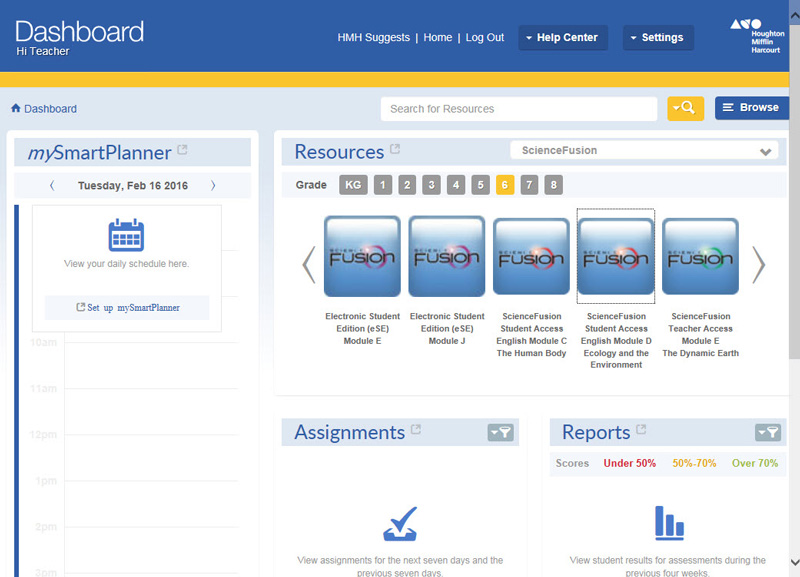The width and height of the screenshot is (800, 577).
Task: Click the calendar icon in planner
Action: coord(126,235)
